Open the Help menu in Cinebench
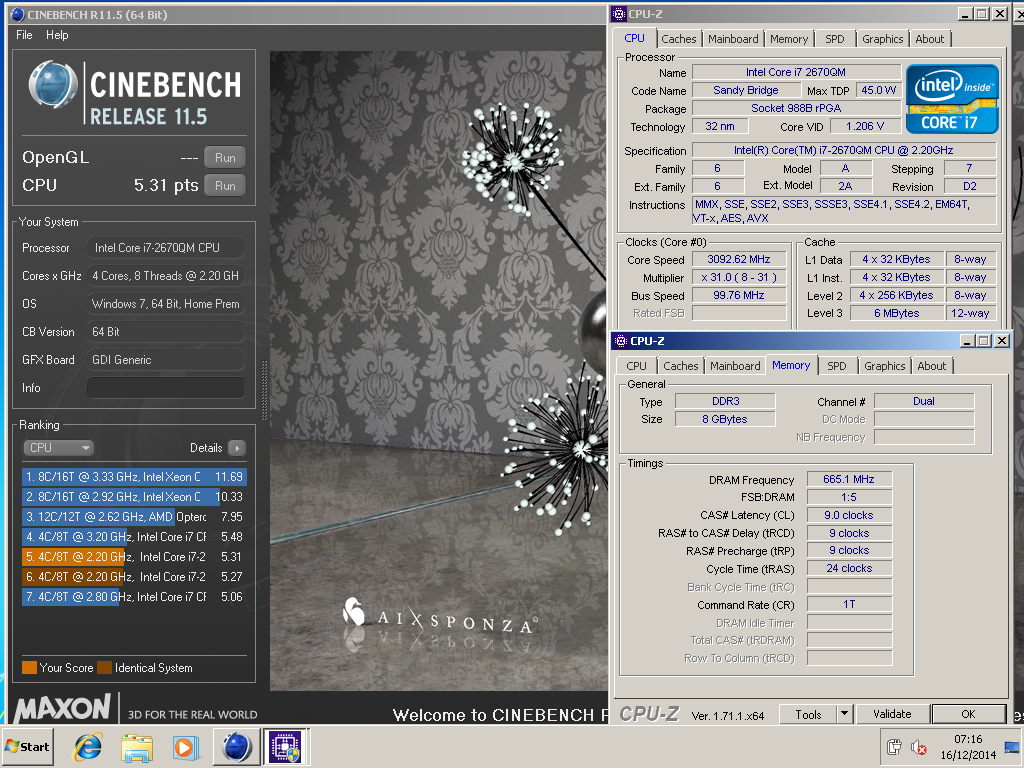This screenshot has width=1024, height=768. 57,35
